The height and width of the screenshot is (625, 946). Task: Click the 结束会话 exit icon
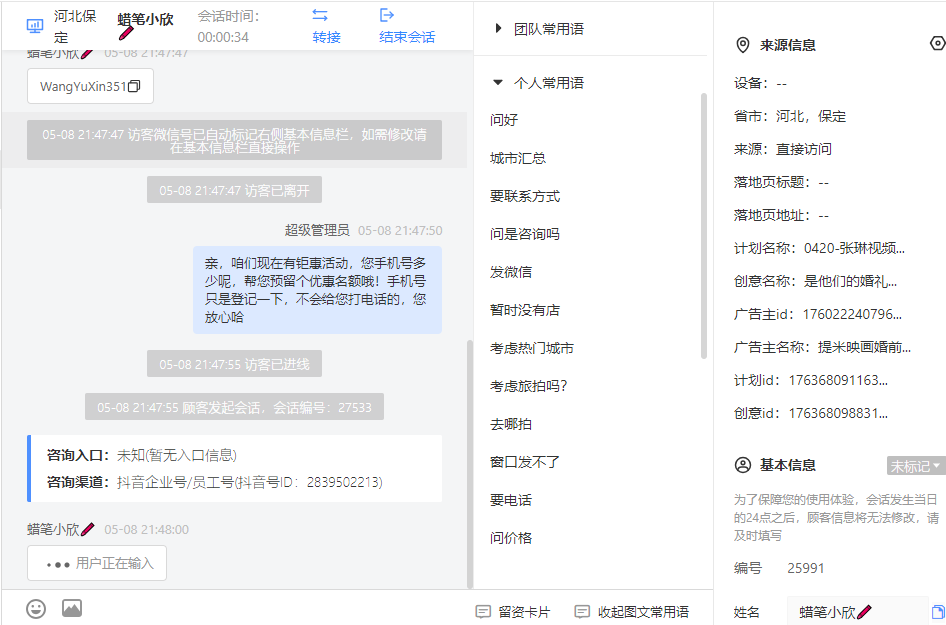coord(387,15)
